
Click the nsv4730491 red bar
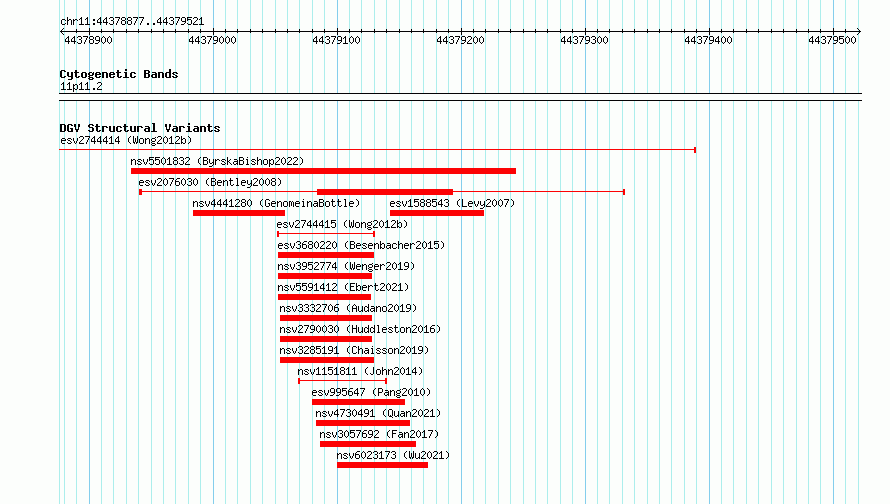pyautogui.click(x=363, y=423)
